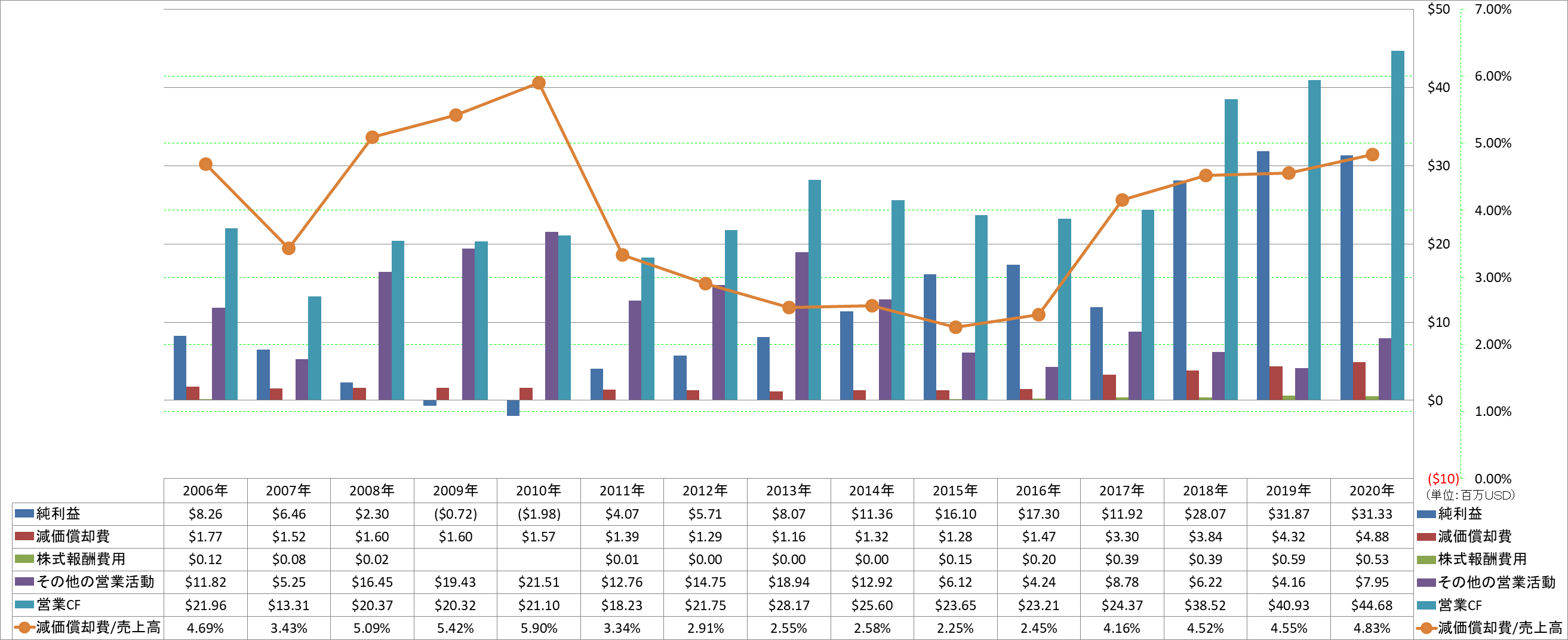1568x640 pixels.
Task: Click the orange line marker legend on left
Action: coord(24,627)
